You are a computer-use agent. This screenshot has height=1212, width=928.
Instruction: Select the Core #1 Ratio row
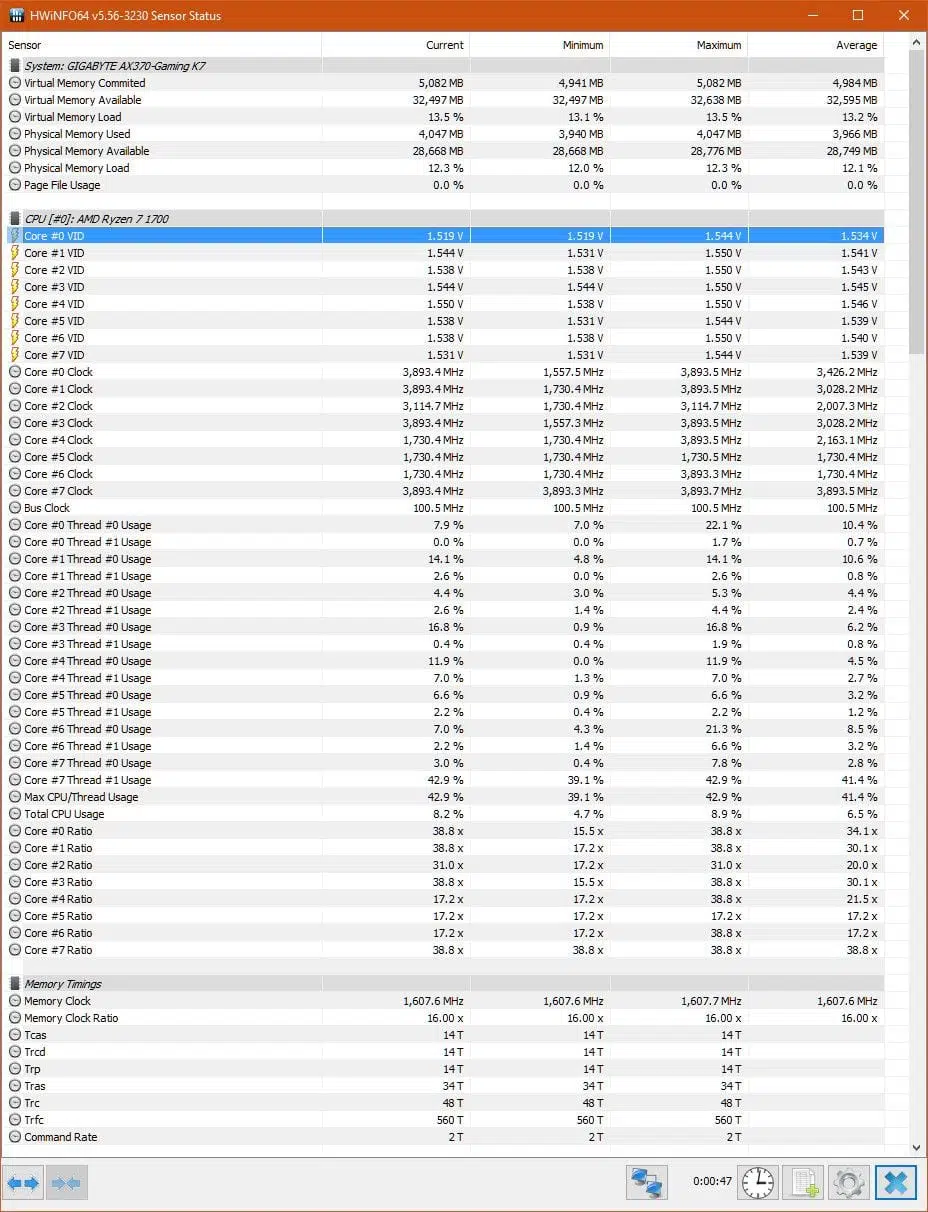click(x=444, y=848)
